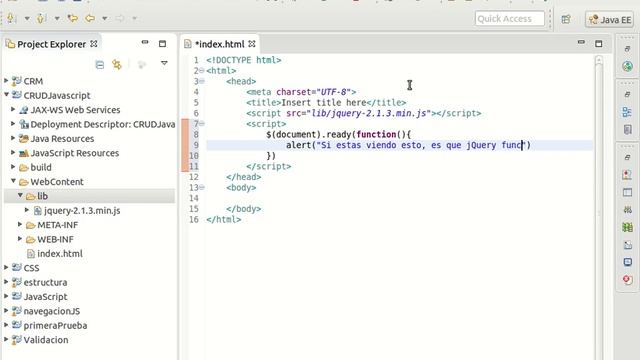Viewport: 640px width, 360px height.
Task: Close the Project Explorer view
Action: pyautogui.click(x=94, y=44)
